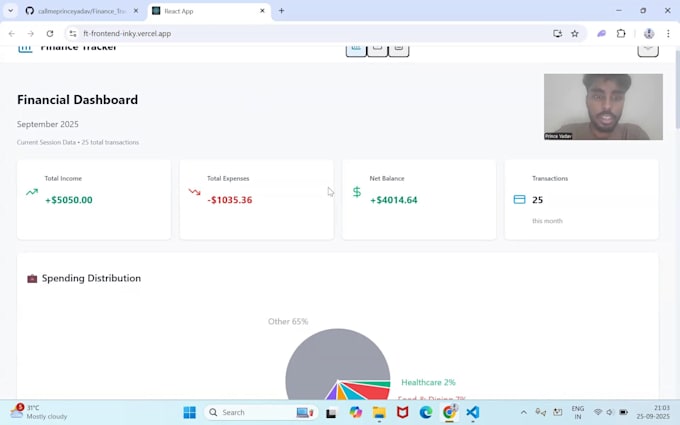Open the ENG IN language switcher
Viewport: 680px width, 425px height.
point(578,412)
